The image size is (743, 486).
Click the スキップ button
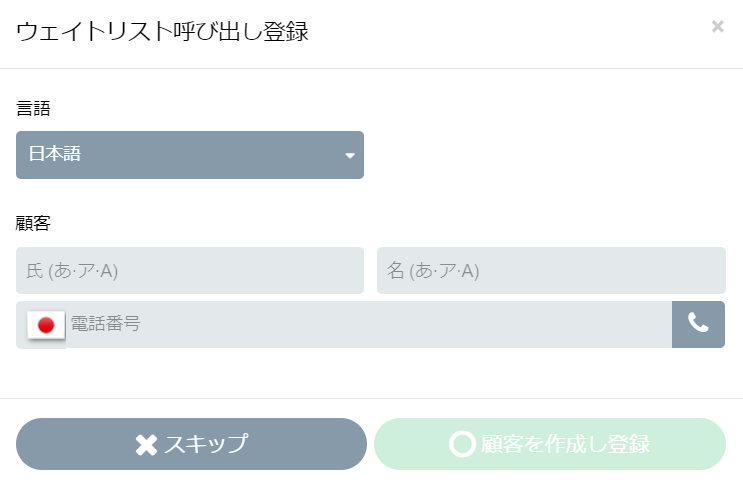click(191, 444)
